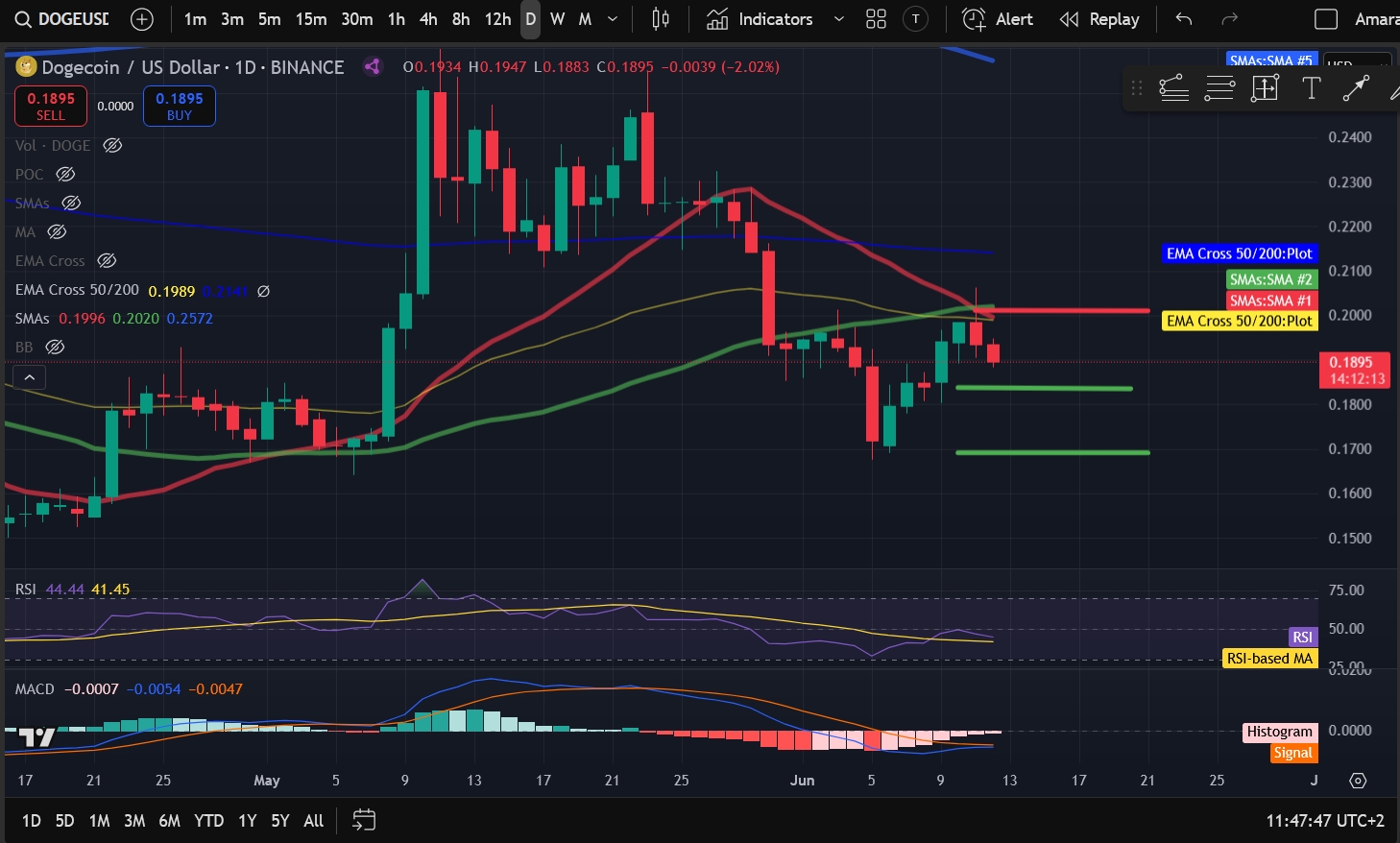Open the time axis settings gear icon

[x=1358, y=781]
